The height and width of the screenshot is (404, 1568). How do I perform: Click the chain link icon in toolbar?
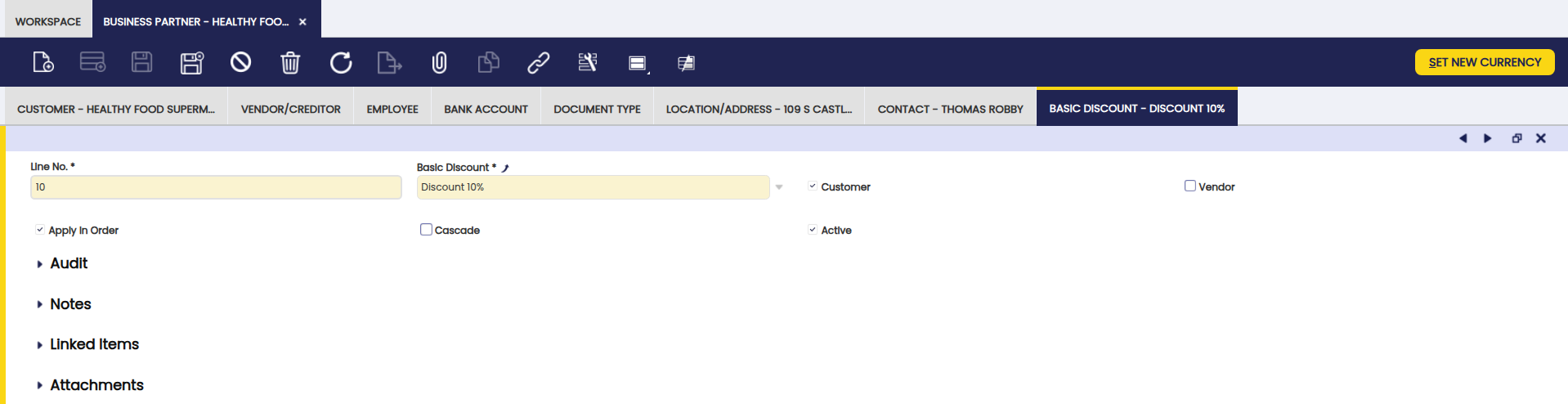point(538,62)
